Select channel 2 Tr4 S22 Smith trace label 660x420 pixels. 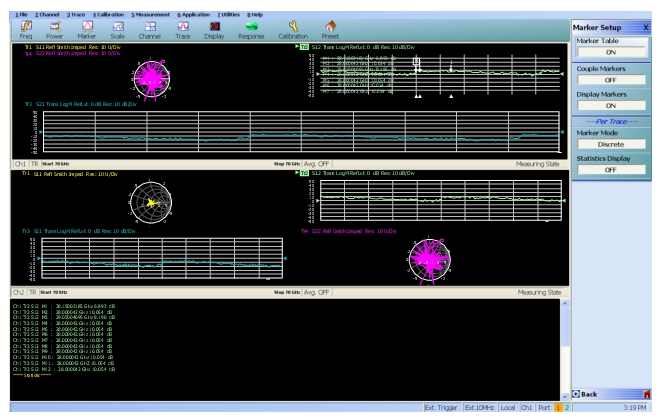pyautogui.click(x=349, y=231)
